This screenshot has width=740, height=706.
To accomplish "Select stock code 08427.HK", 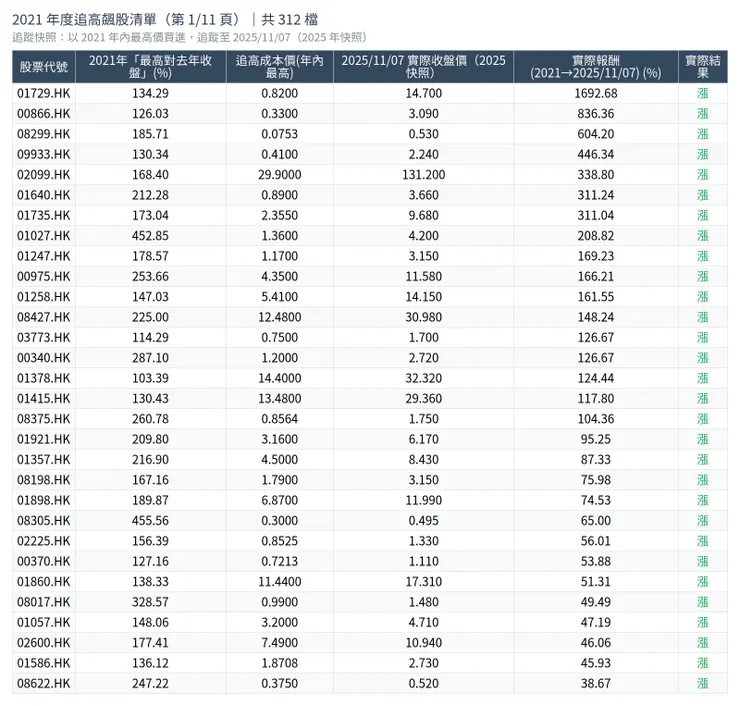I will click(43, 317).
